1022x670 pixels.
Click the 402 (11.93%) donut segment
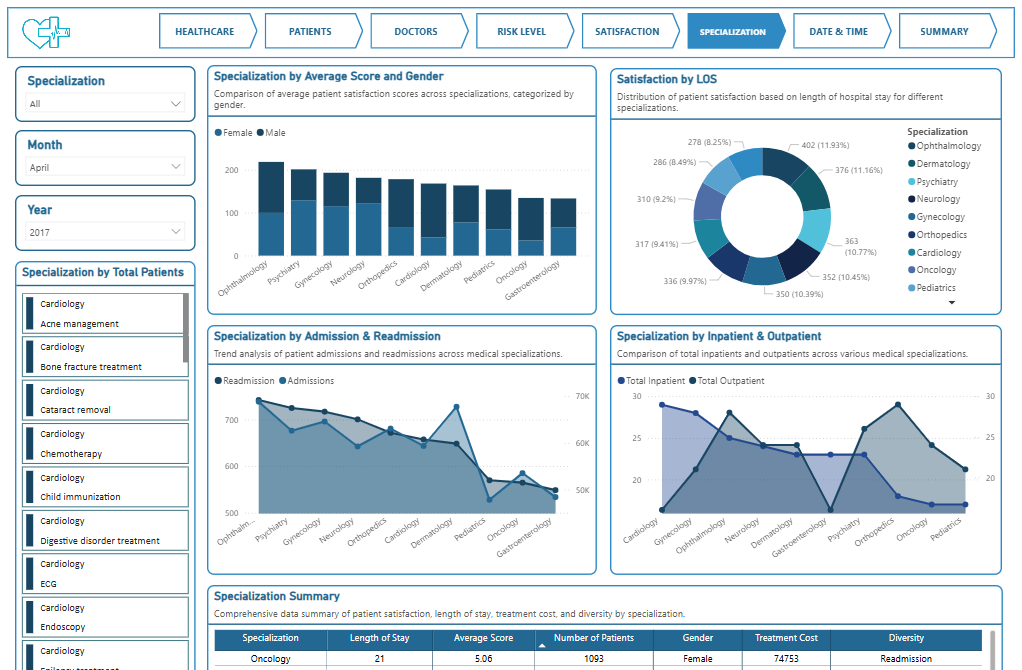785,164
